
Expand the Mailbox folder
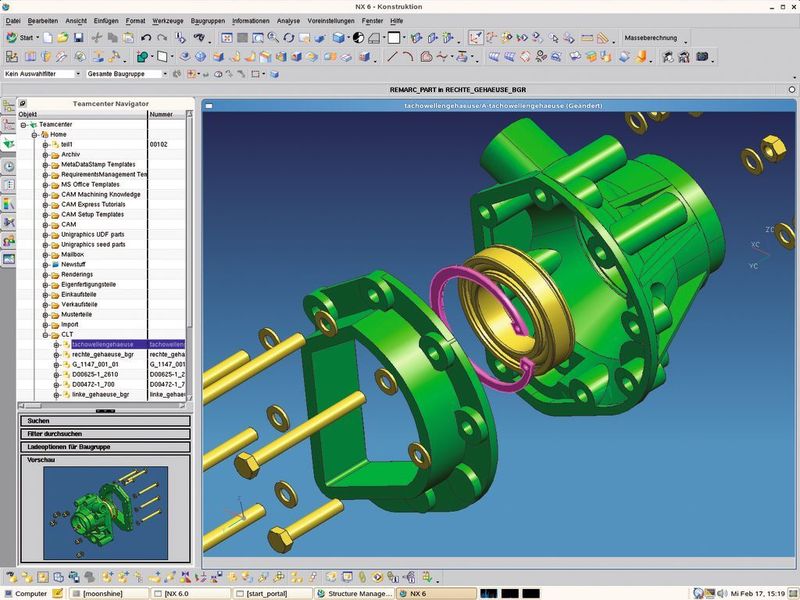coord(45,255)
